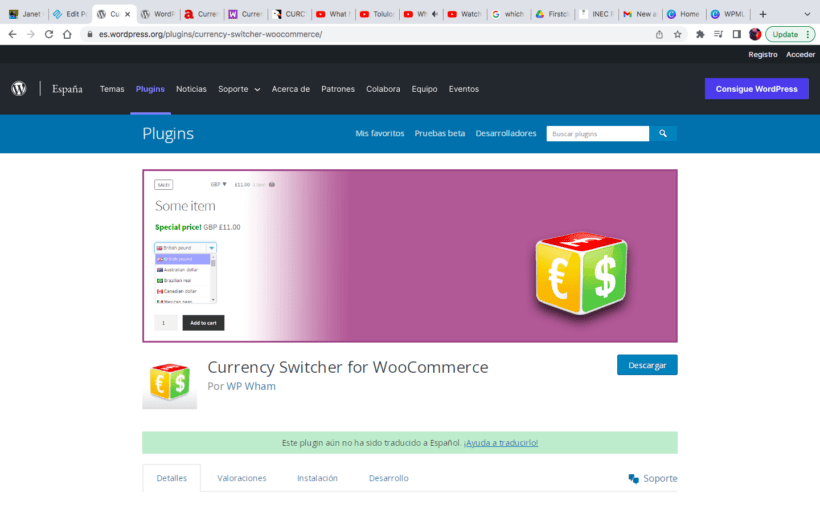Select Temas in the top navigation
The height and width of the screenshot is (513, 820).
(112, 89)
